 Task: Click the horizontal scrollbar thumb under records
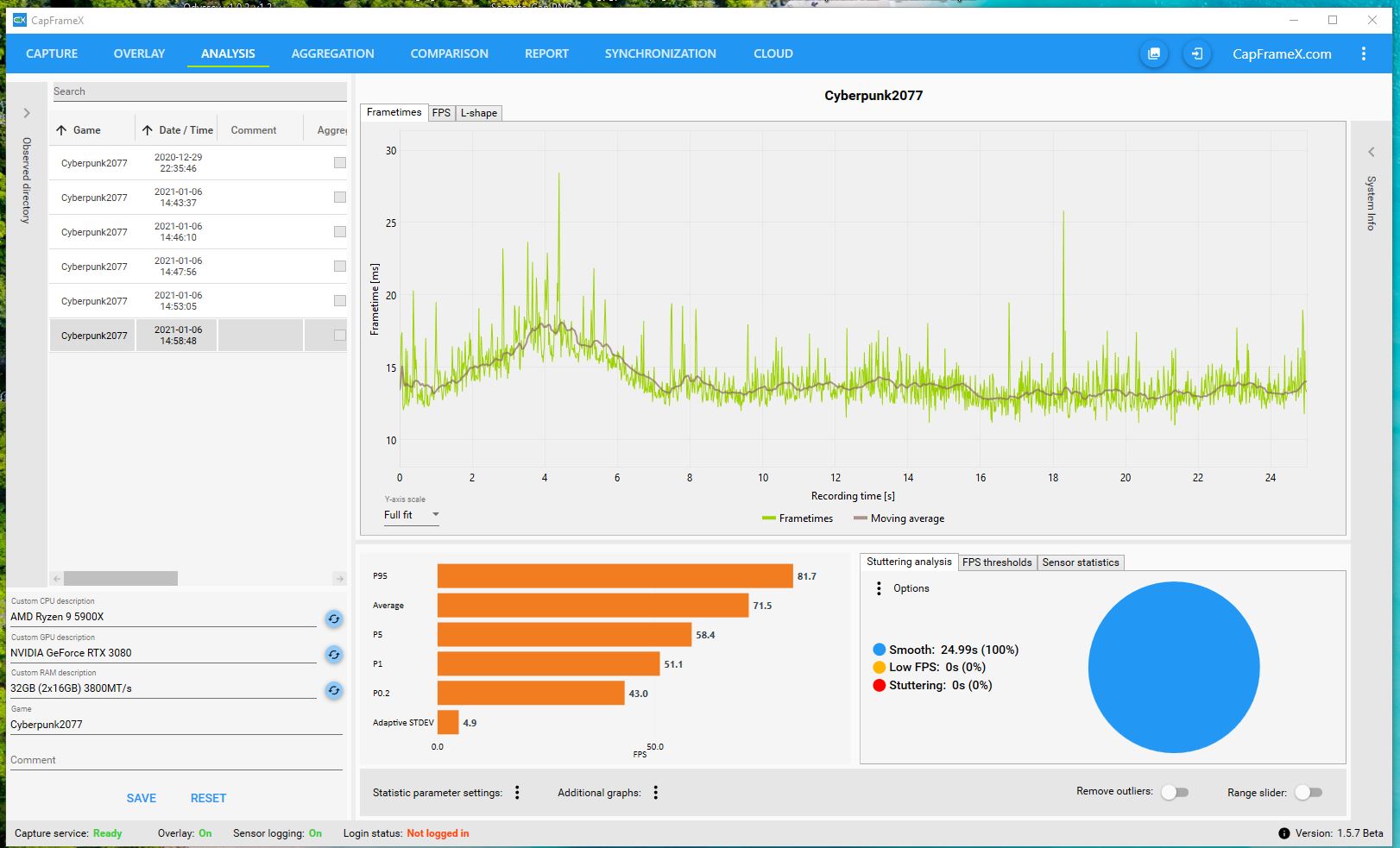(121, 579)
